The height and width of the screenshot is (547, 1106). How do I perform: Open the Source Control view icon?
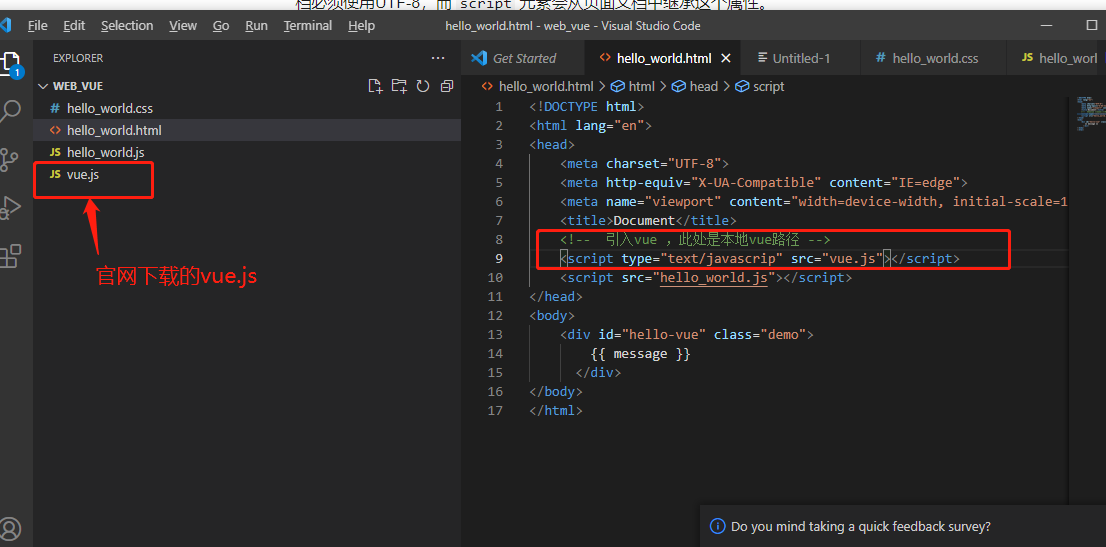[10, 160]
